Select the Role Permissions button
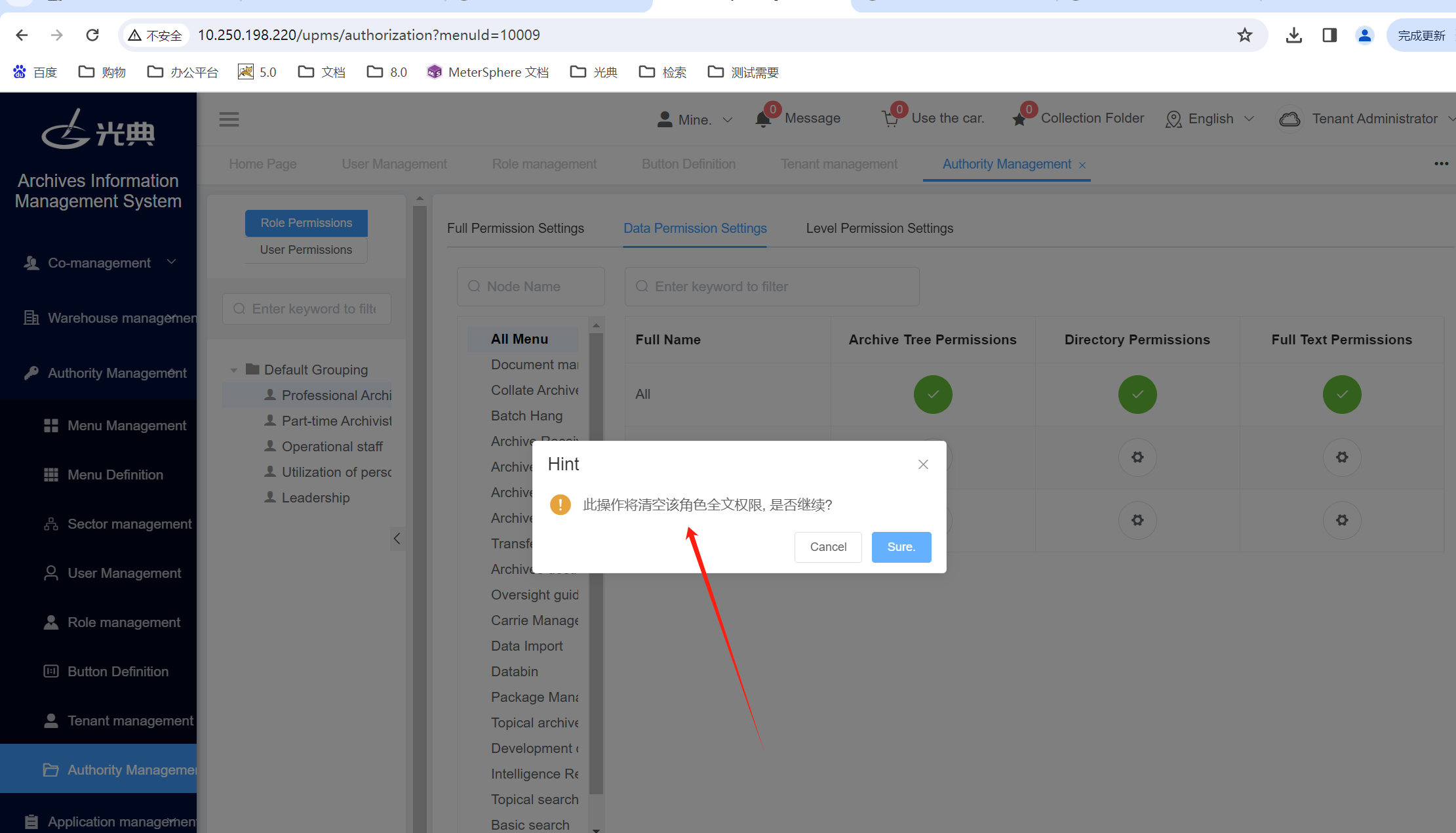Image resolution: width=1456 pixels, height=833 pixels. (306, 223)
